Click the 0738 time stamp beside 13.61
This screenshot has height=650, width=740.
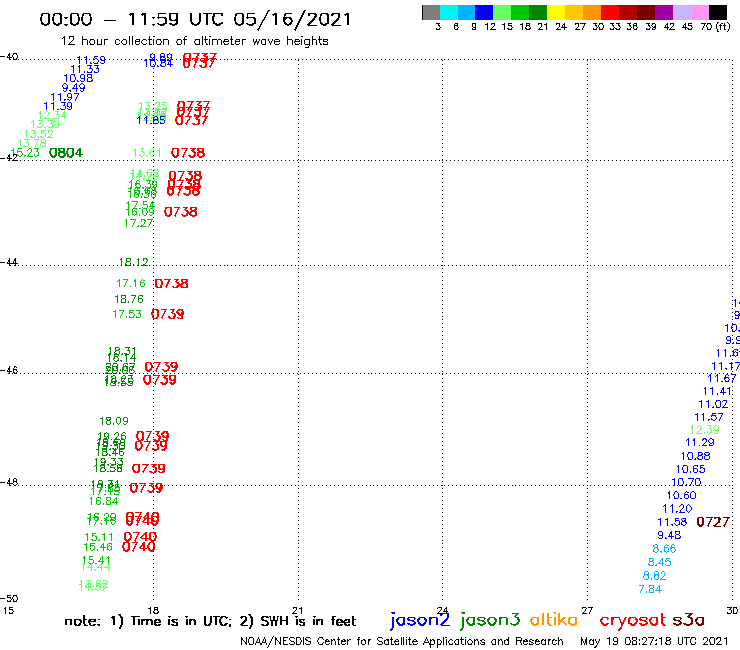188,153
